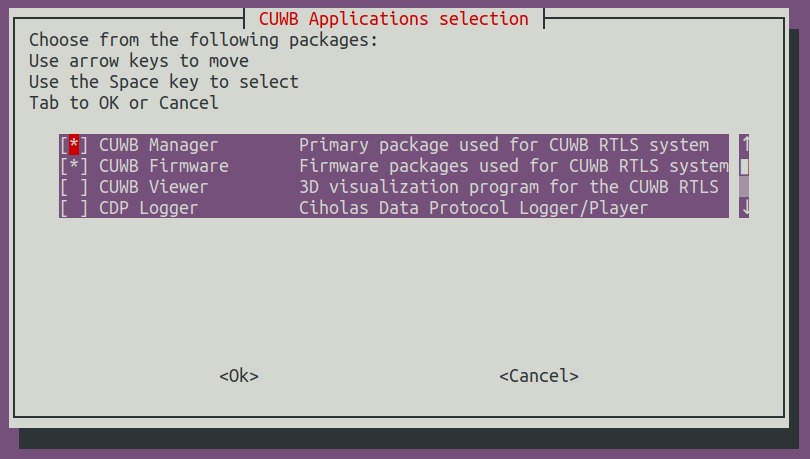This screenshot has width=810, height=459.
Task: Click the white scrollbar thumb block
Action: (x=744, y=166)
